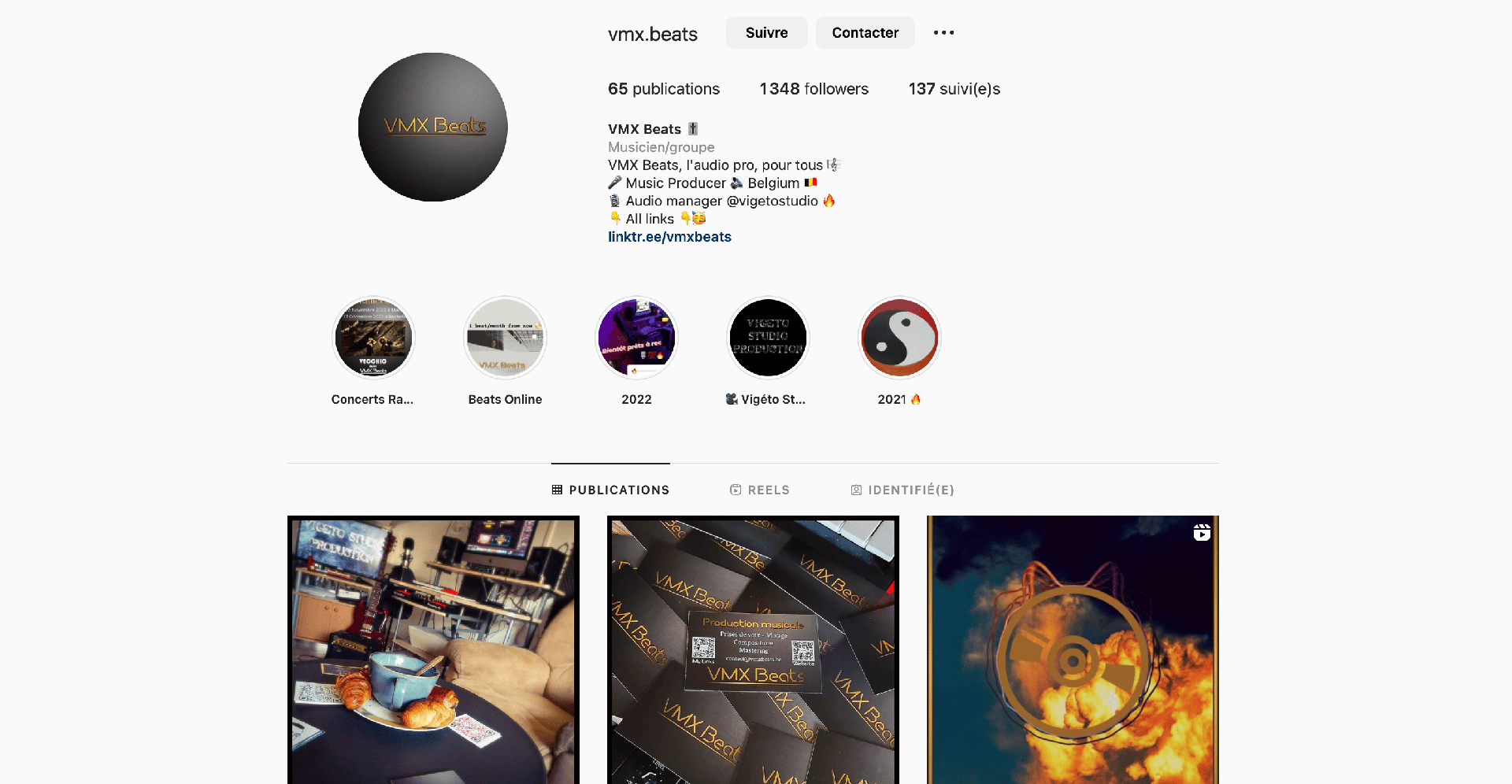Open the Beats Online story highlight

point(505,338)
